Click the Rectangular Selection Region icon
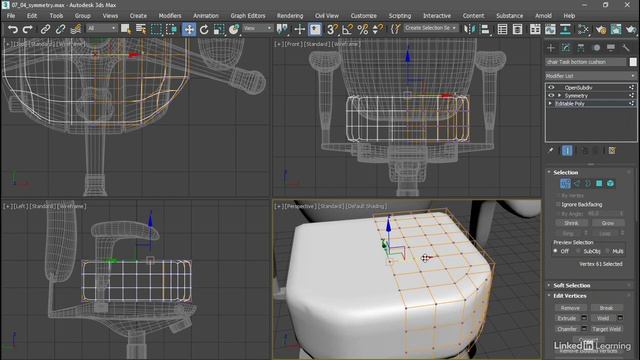640x360 pixels. coord(156,29)
